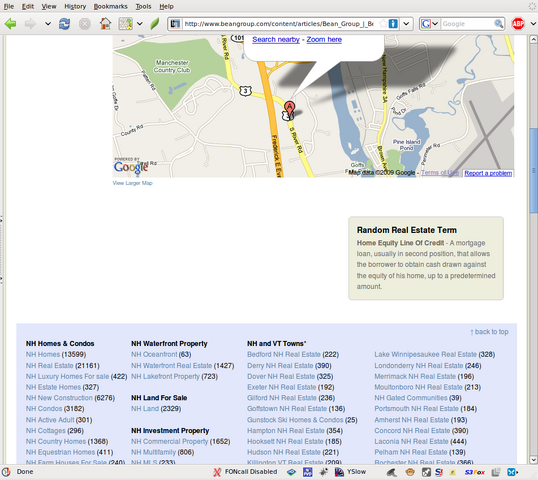The image size is (538, 480).
Task: Go to the Home page icon
Action: 105,24
